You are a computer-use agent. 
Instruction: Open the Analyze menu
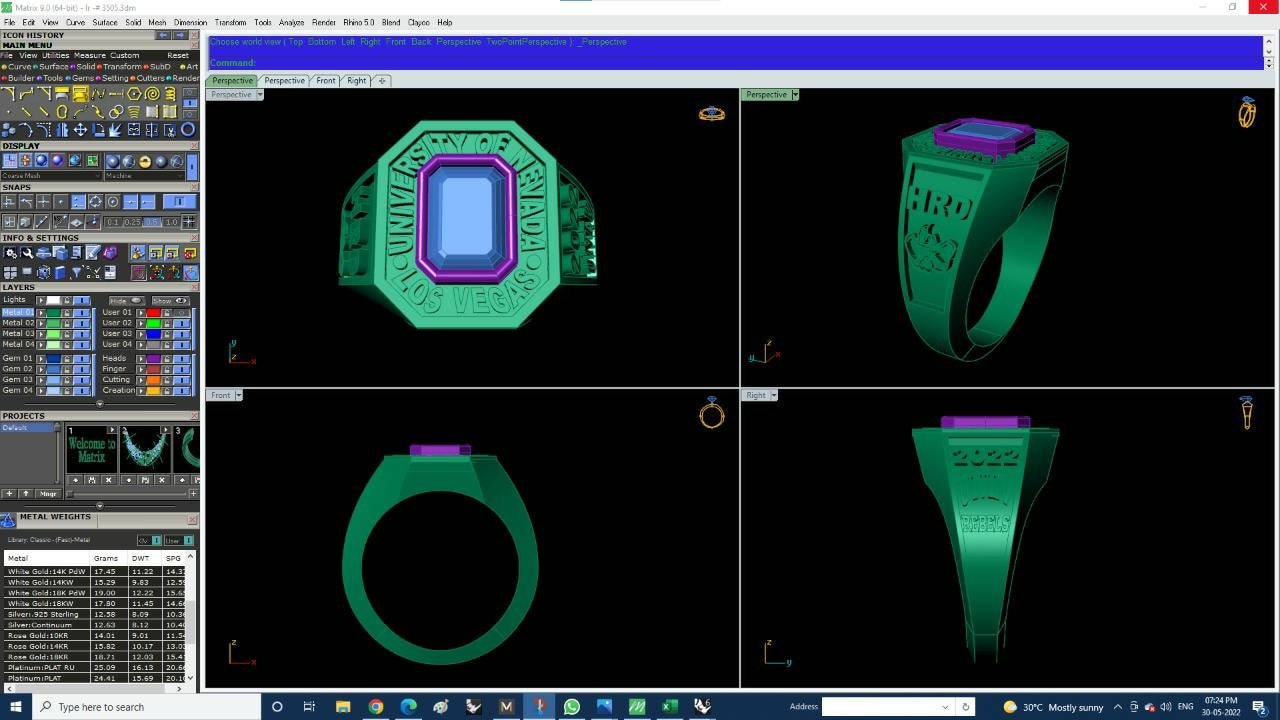coord(291,22)
